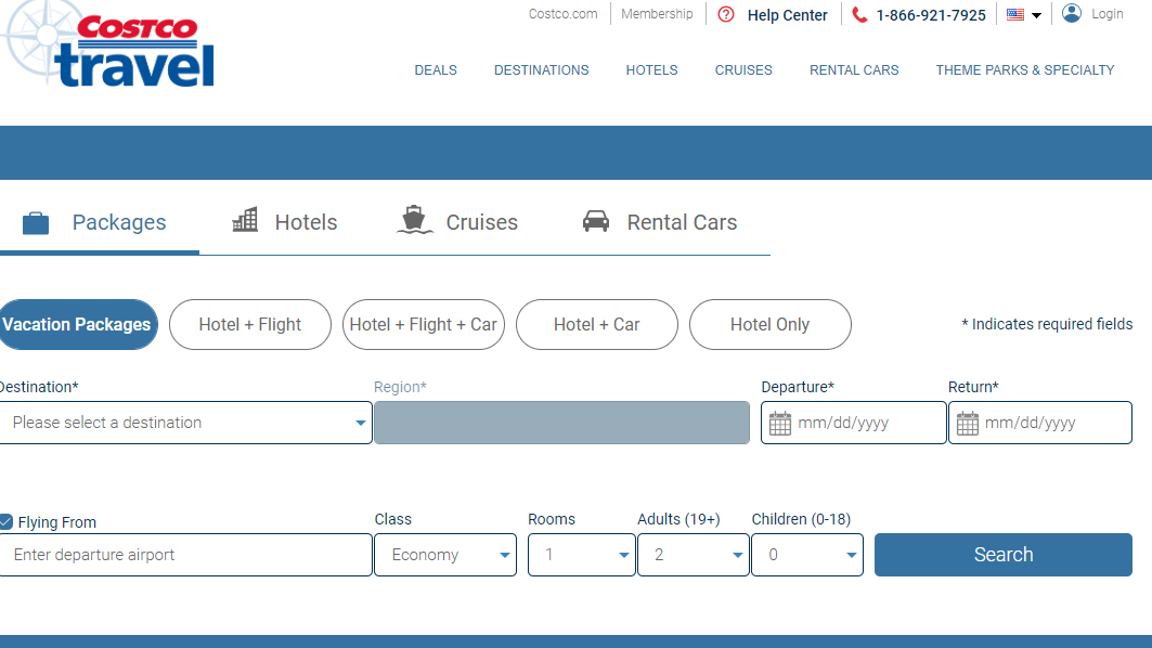The height and width of the screenshot is (648, 1152).
Task: Click the Login user profile icon
Action: pos(1072,14)
